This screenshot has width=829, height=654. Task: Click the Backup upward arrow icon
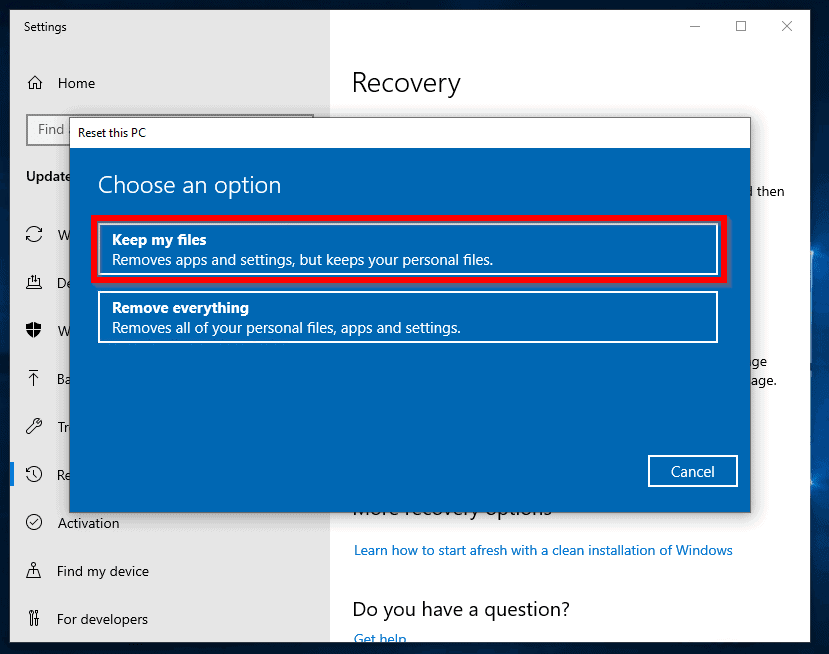click(34, 378)
